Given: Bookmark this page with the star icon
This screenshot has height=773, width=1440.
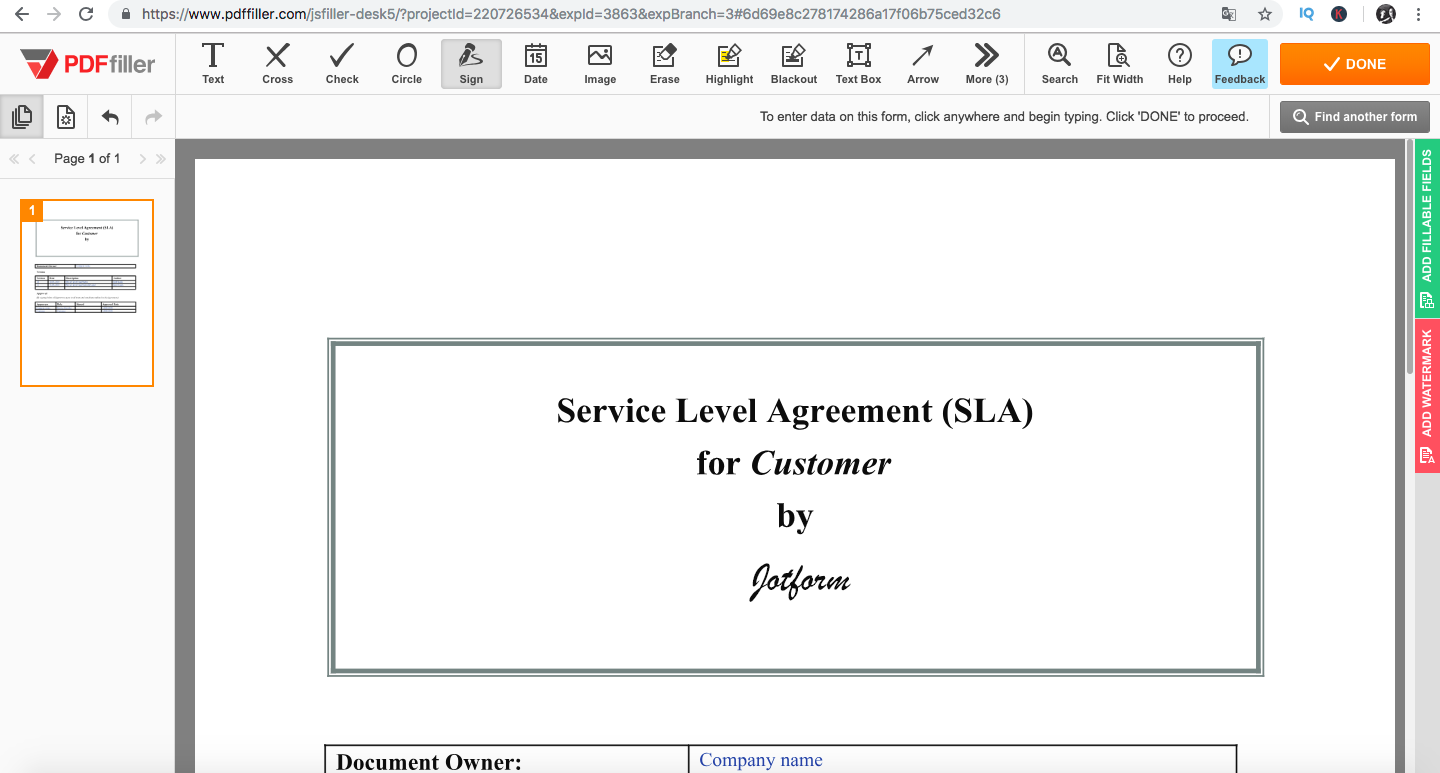Looking at the screenshot, I should click(x=1265, y=14).
